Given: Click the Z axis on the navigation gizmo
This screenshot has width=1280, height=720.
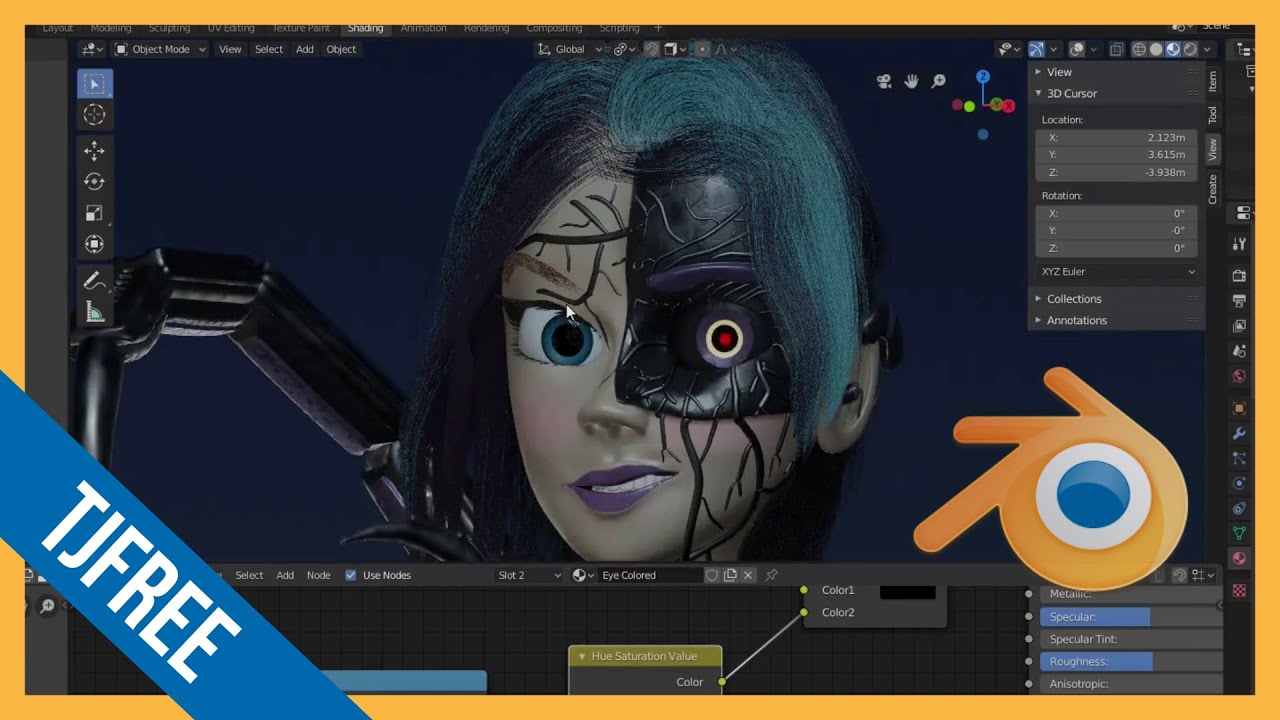Looking at the screenshot, I should point(982,76).
